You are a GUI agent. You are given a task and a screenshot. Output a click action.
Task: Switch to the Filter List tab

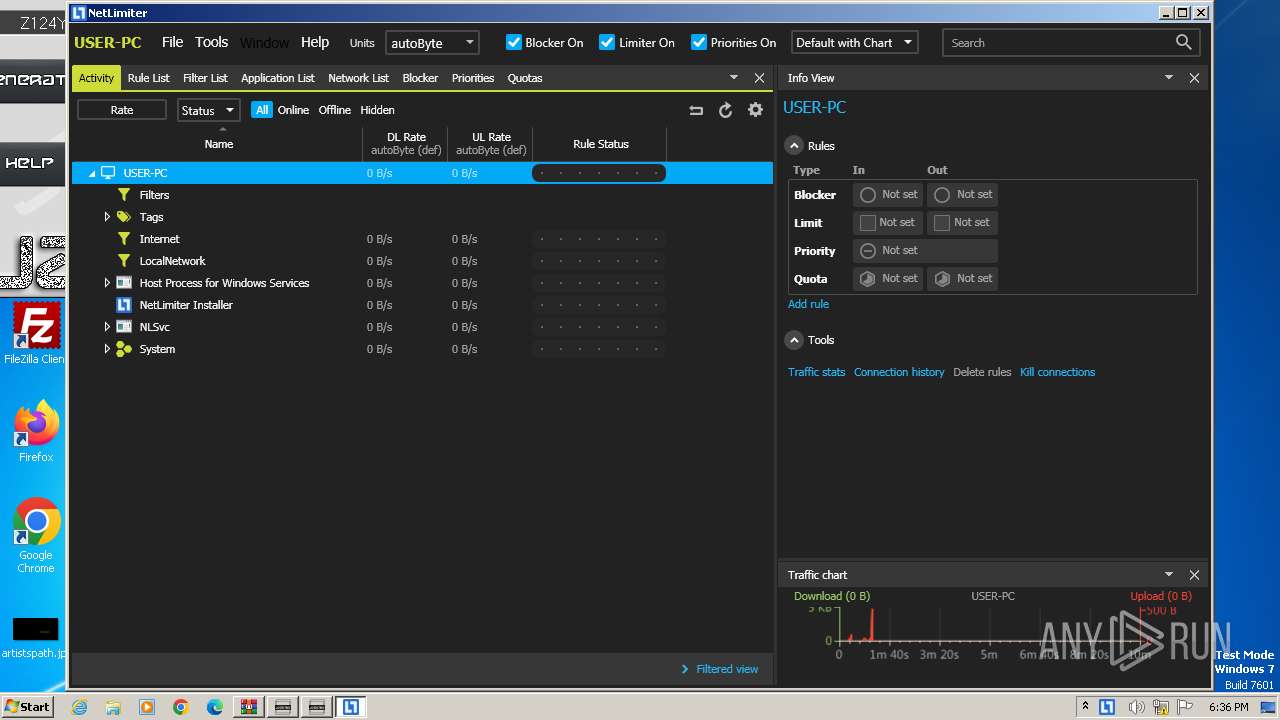pyautogui.click(x=205, y=78)
